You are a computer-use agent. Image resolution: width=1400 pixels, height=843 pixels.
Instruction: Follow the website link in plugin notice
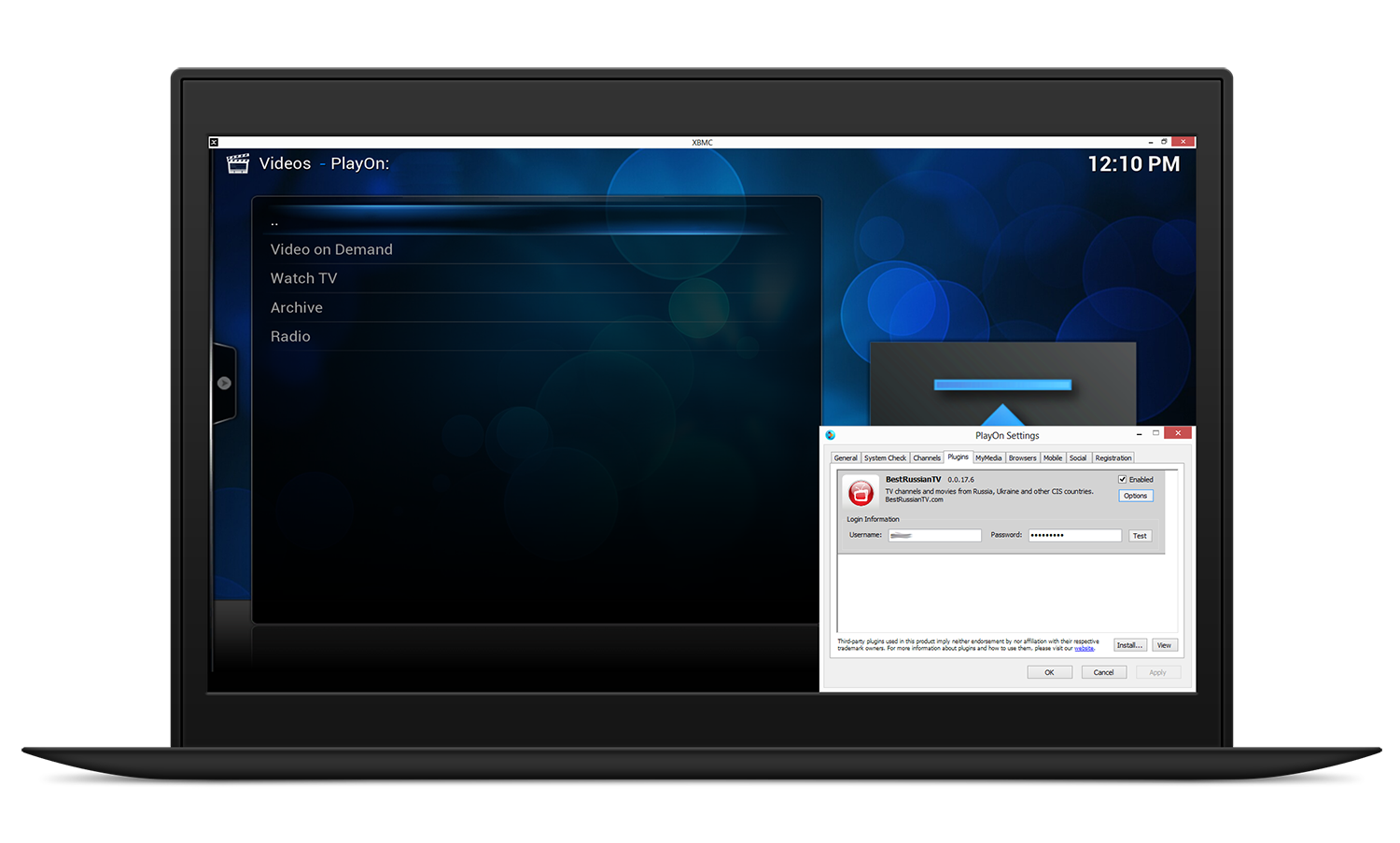1084,649
